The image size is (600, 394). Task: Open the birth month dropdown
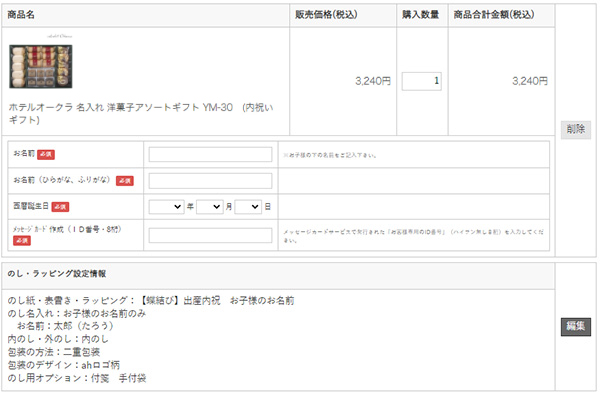(209, 207)
